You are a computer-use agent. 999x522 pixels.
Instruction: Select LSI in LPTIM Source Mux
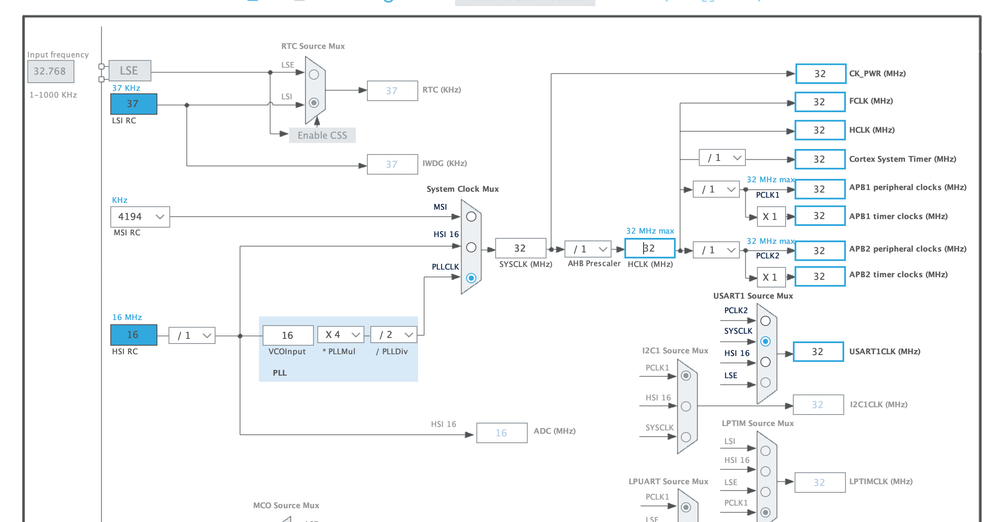[766, 450]
